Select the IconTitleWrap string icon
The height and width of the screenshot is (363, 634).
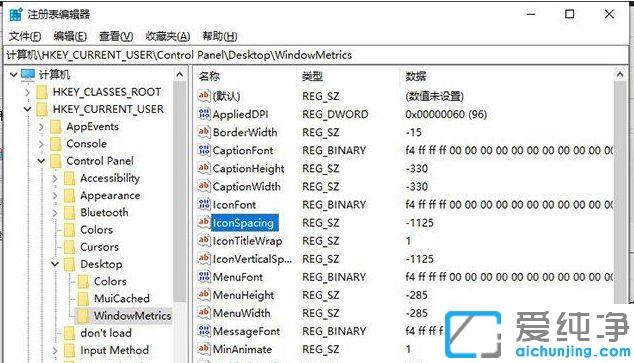point(204,241)
